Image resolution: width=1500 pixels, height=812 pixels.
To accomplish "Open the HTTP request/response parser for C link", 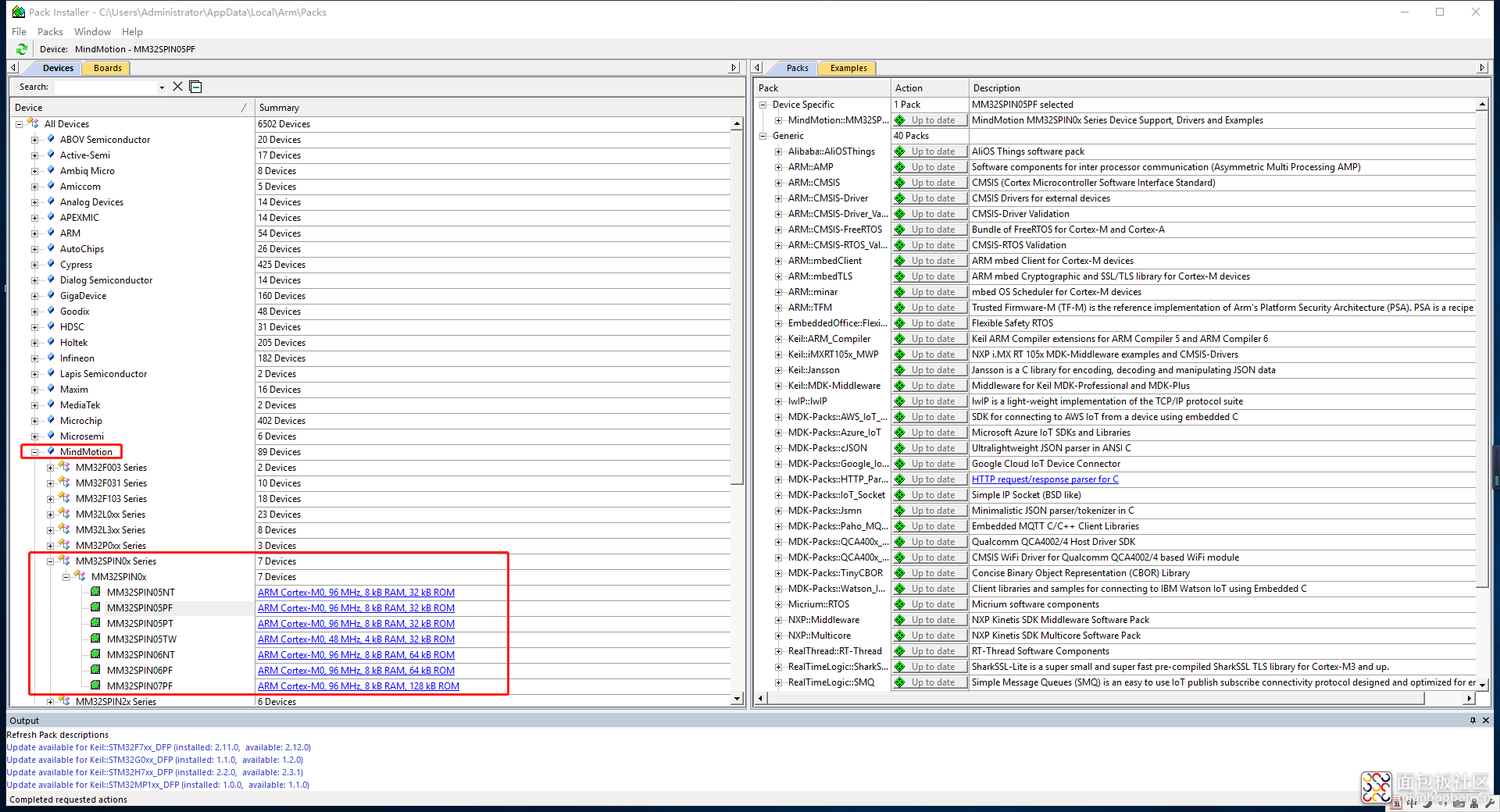I will 1045,479.
